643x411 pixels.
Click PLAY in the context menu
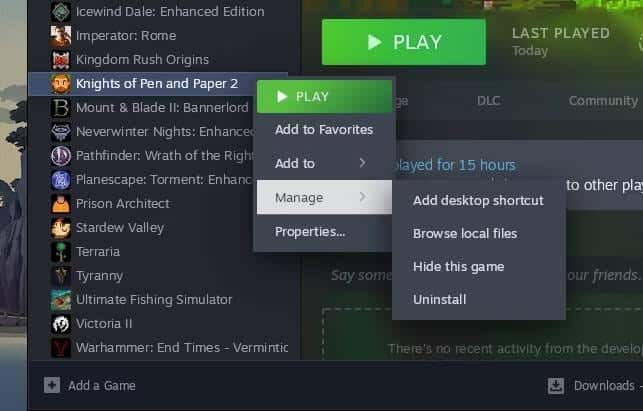[324, 96]
